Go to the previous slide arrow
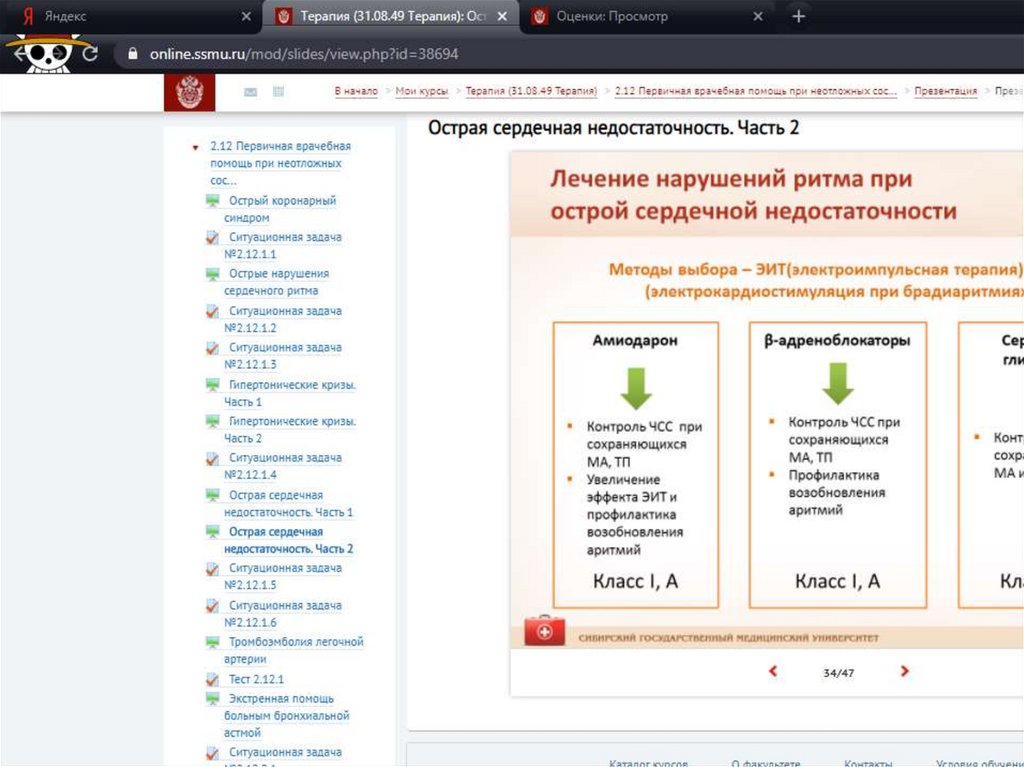The width and height of the screenshot is (1024, 767). click(x=773, y=671)
